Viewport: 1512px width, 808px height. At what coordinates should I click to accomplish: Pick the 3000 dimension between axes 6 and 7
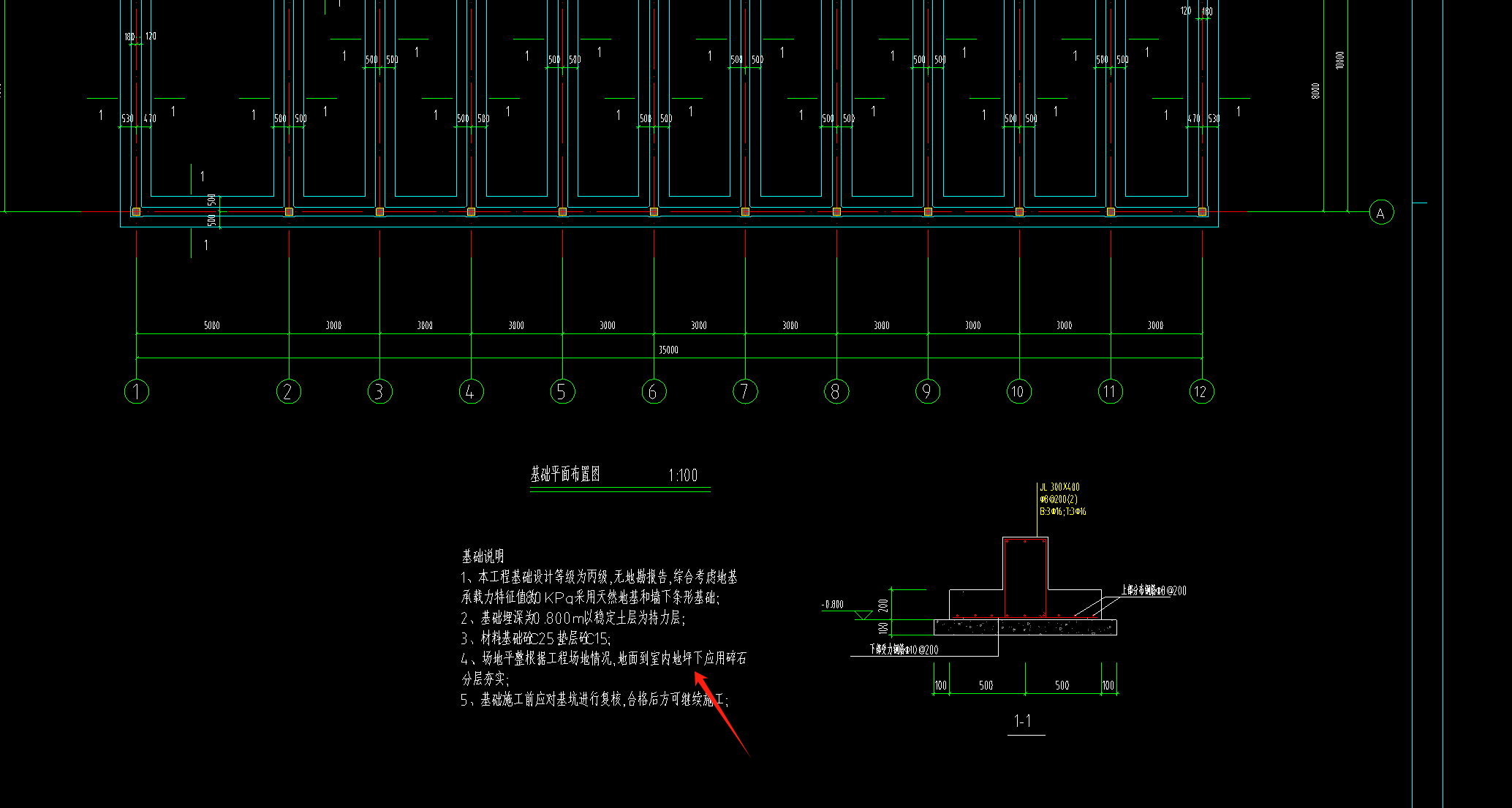699,325
